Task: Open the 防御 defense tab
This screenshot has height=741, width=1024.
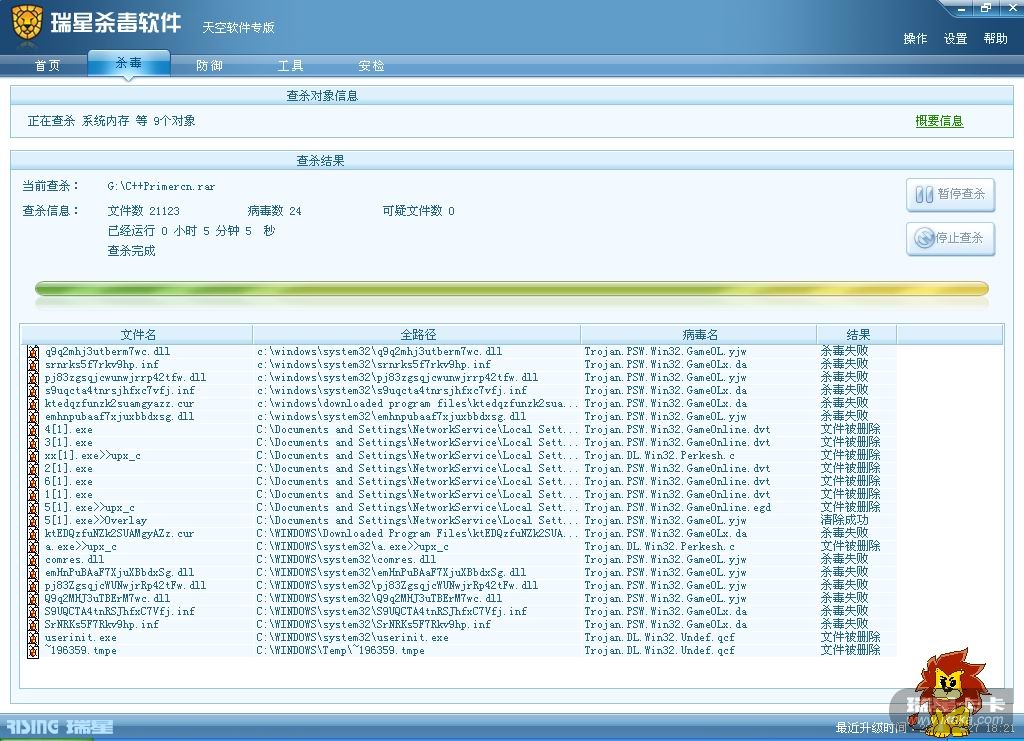Action: click(x=209, y=66)
